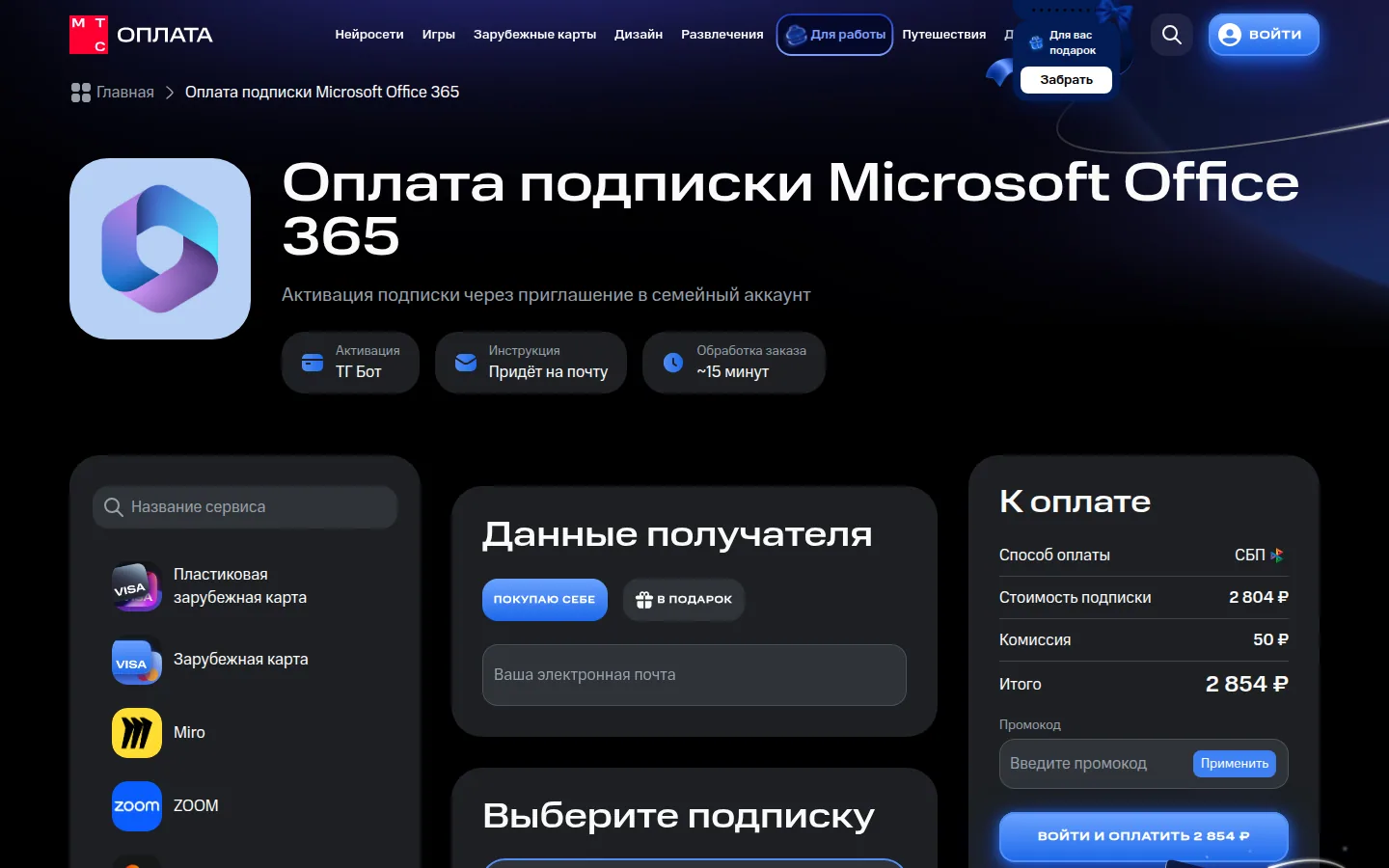Click the Активация ТГ Бот card icon
Viewport: 1389px width, 868px height.
click(x=313, y=363)
